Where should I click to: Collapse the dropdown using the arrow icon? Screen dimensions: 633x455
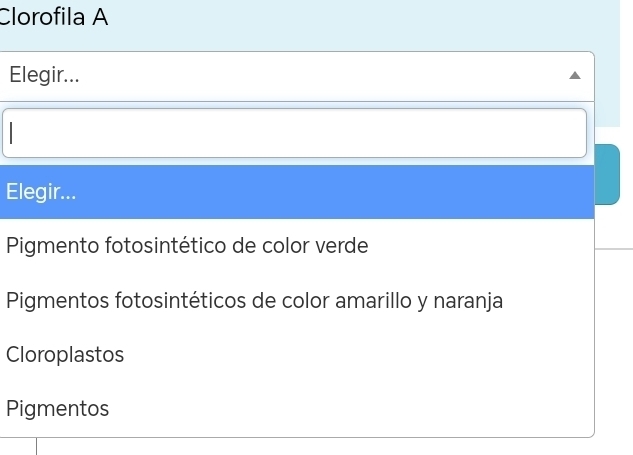(x=574, y=76)
